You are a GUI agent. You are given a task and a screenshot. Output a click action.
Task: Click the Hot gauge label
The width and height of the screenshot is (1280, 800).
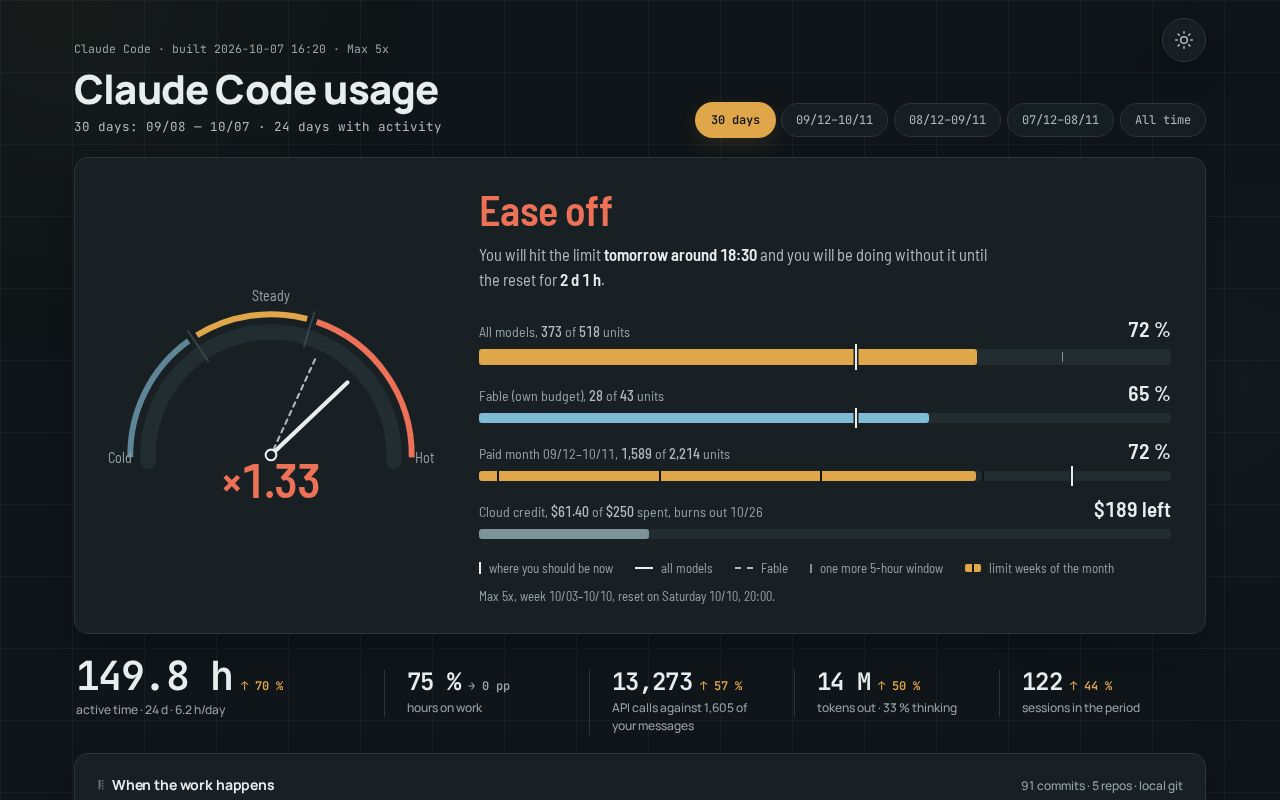point(425,458)
